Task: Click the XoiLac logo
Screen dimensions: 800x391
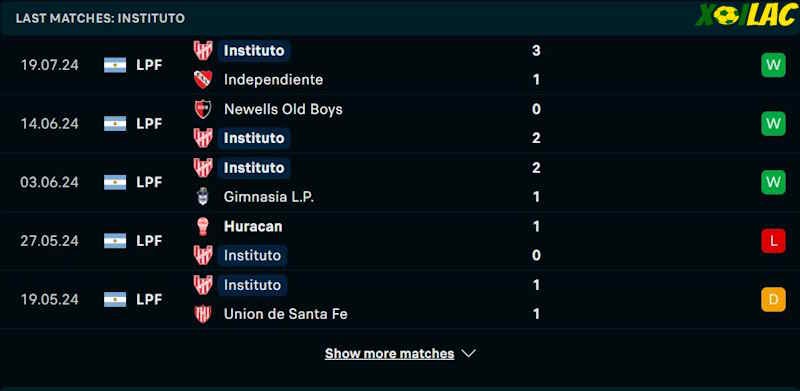Action: coord(745,15)
